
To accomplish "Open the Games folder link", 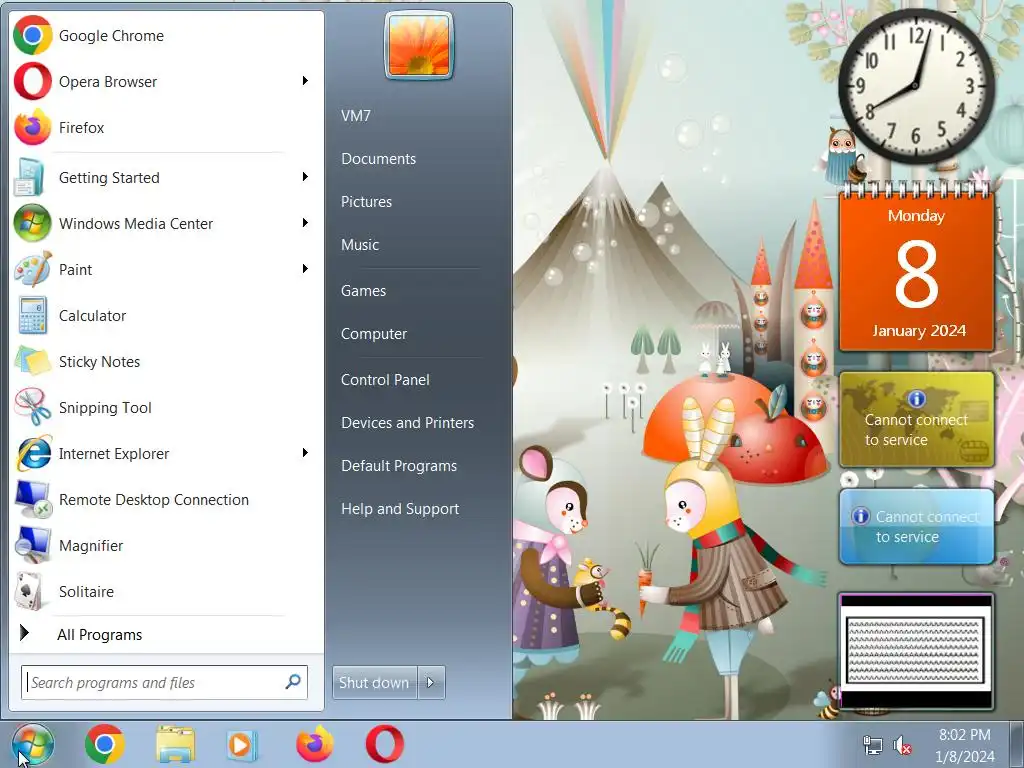I will point(363,291).
